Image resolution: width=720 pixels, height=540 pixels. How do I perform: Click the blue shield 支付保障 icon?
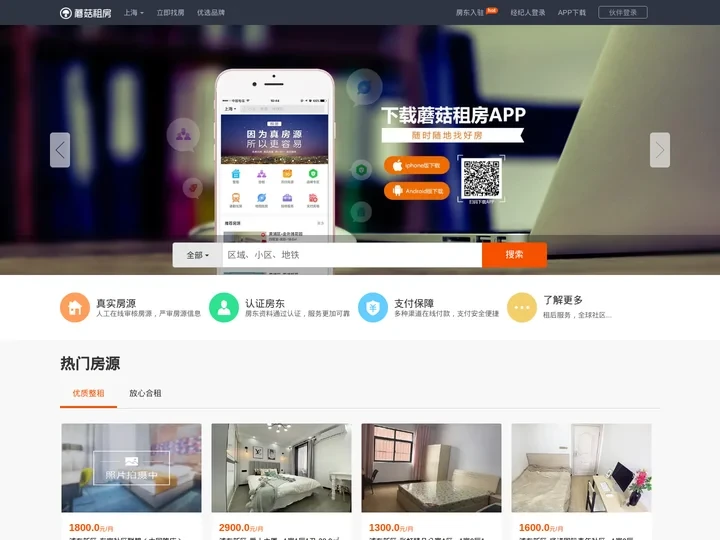pos(373,308)
